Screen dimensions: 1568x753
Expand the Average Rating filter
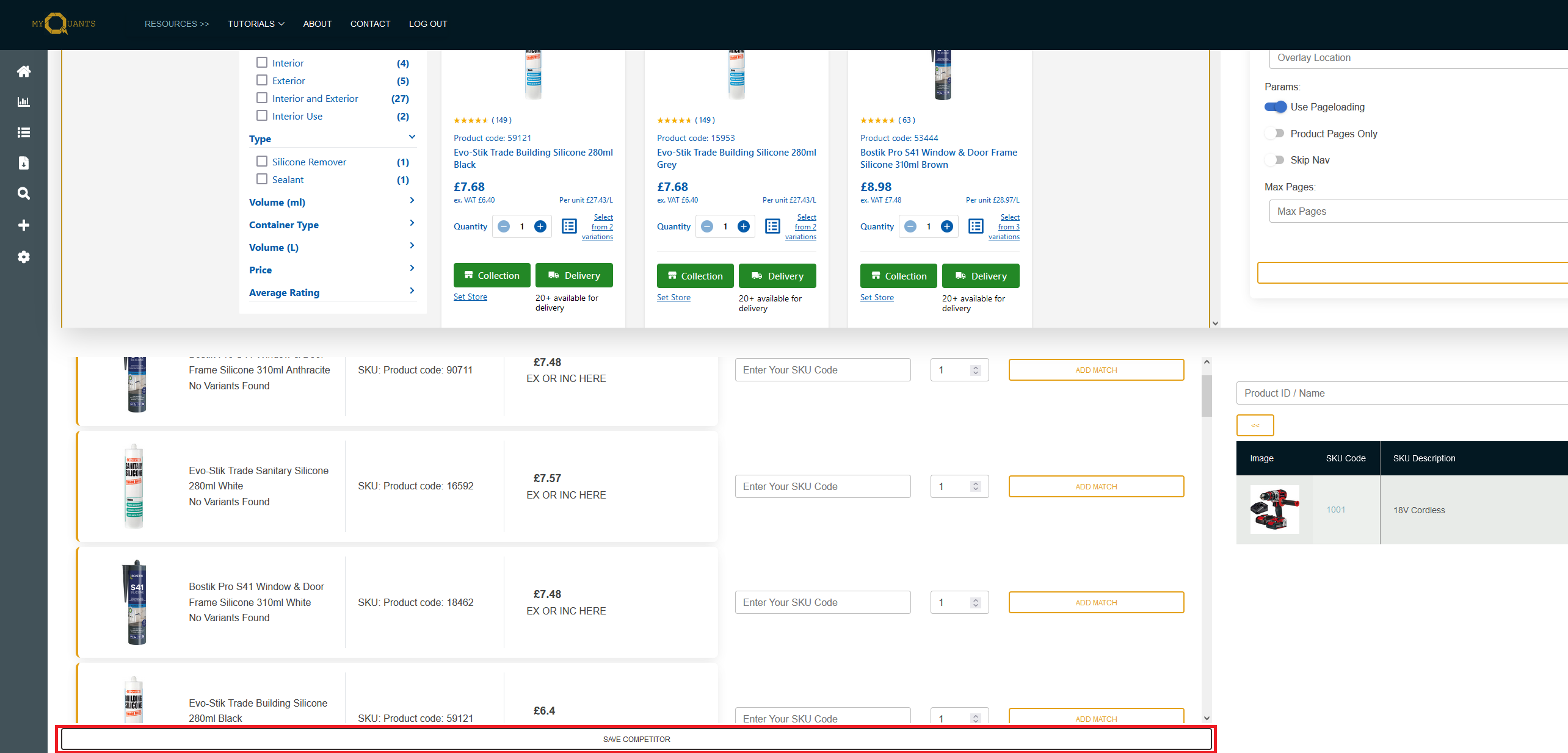click(412, 290)
